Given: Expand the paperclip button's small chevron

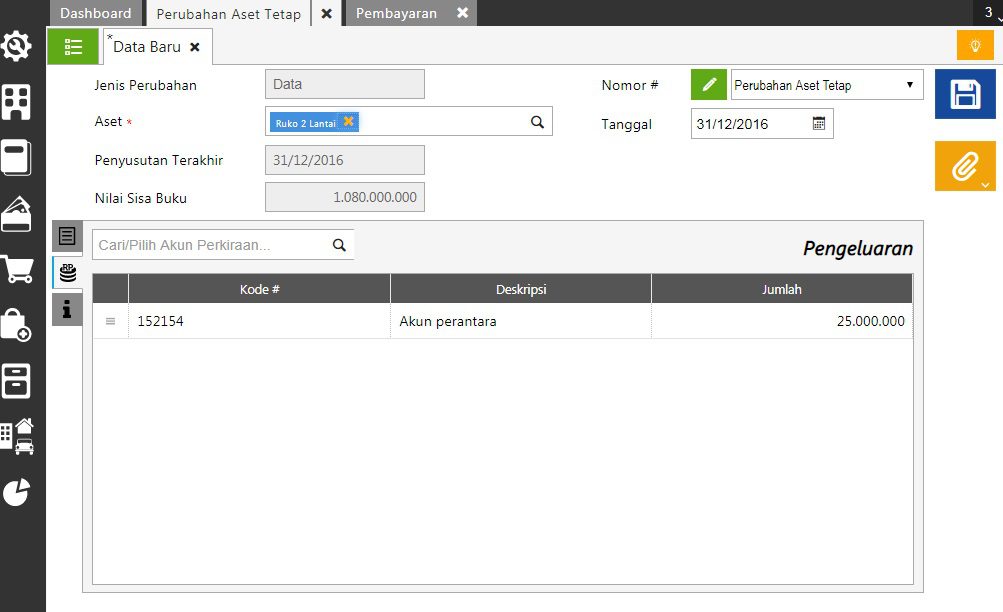Looking at the screenshot, I should (985, 184).
